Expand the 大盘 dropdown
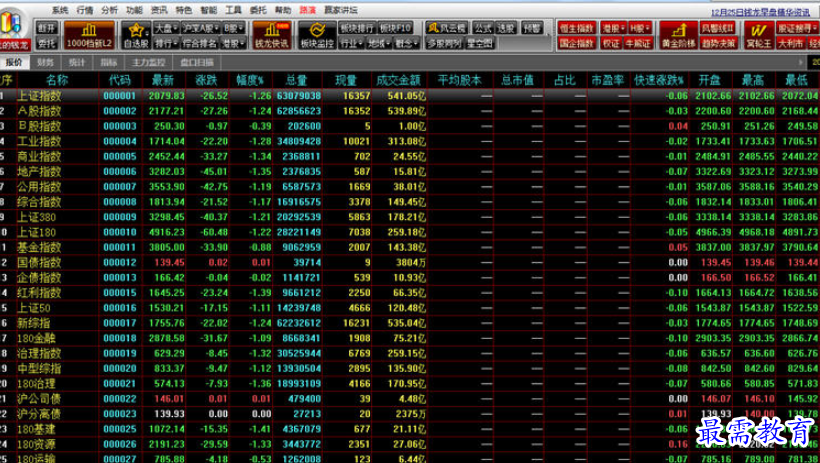The height and width of the screenshot is (463, 820). 166,28
